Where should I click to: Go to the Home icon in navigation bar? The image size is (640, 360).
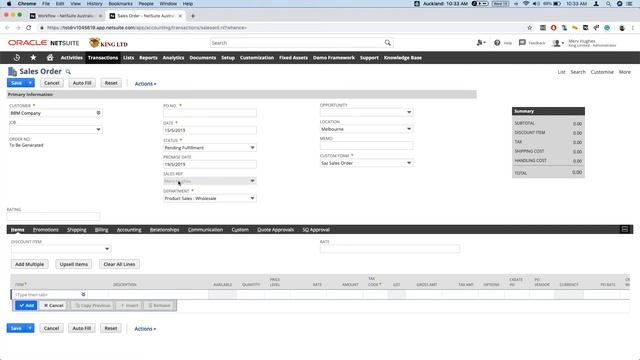[x=50, y=58]
